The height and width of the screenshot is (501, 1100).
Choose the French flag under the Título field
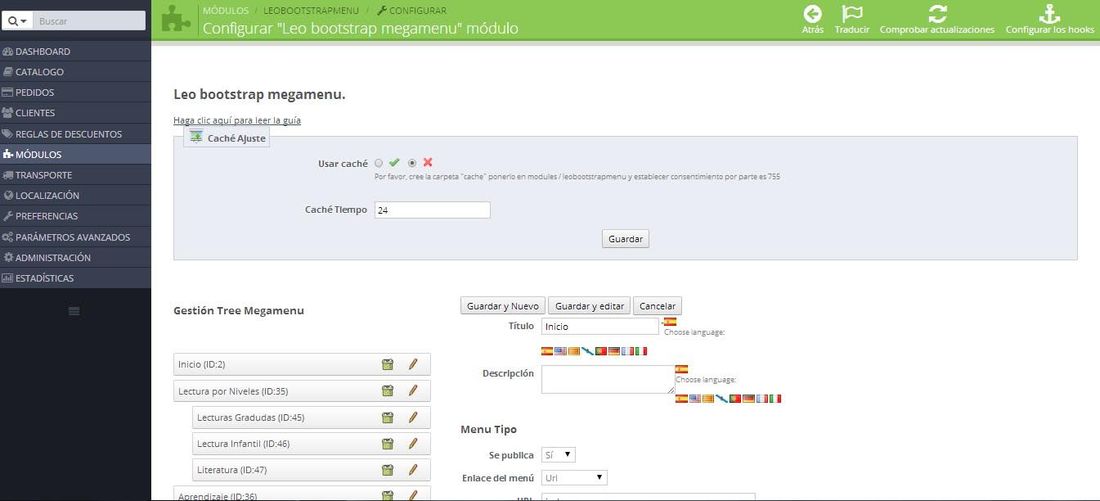point(627,351)
